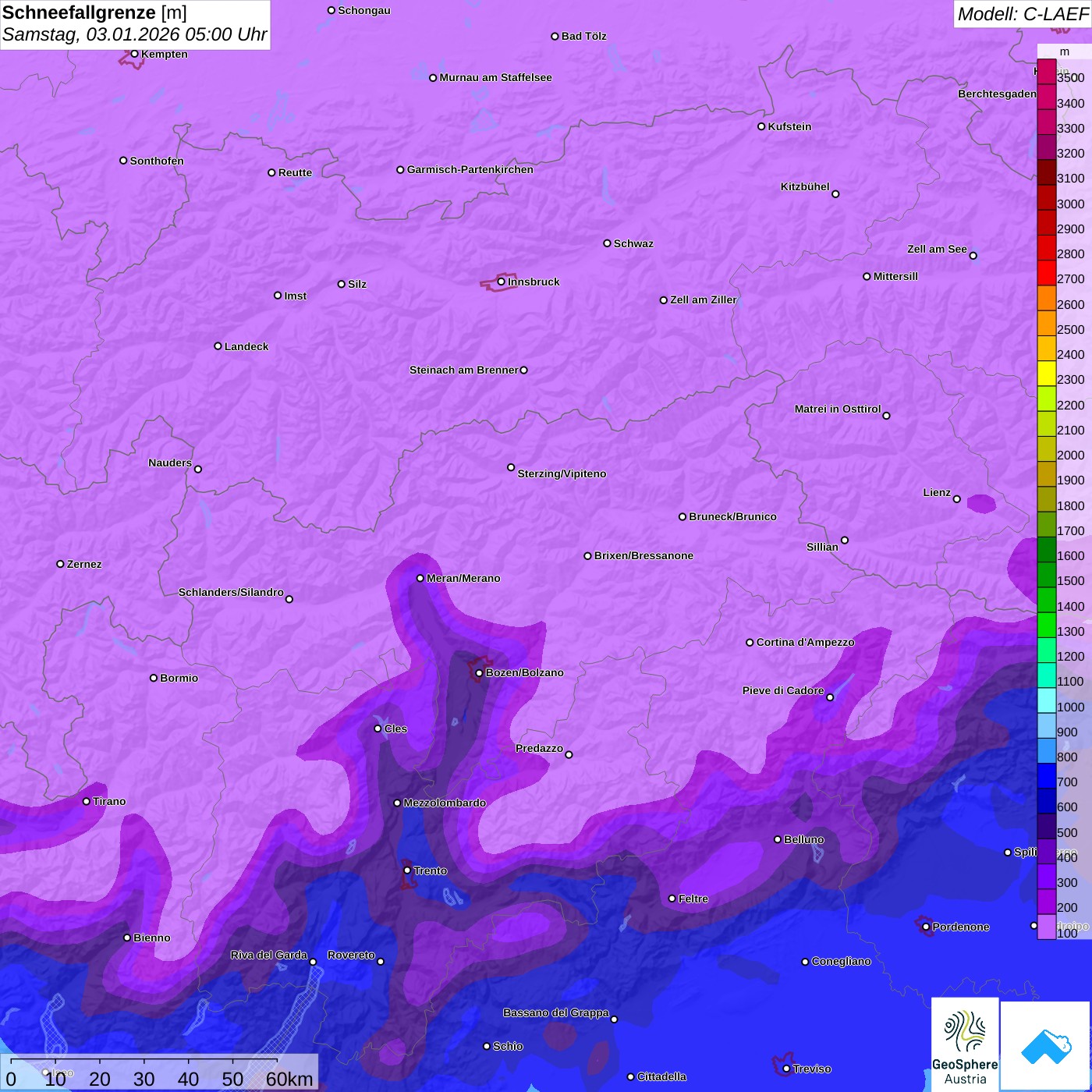The image size is (1092, 1092).
Task: Click the Bad Tölz city marker dot
Action: [555, 37]
